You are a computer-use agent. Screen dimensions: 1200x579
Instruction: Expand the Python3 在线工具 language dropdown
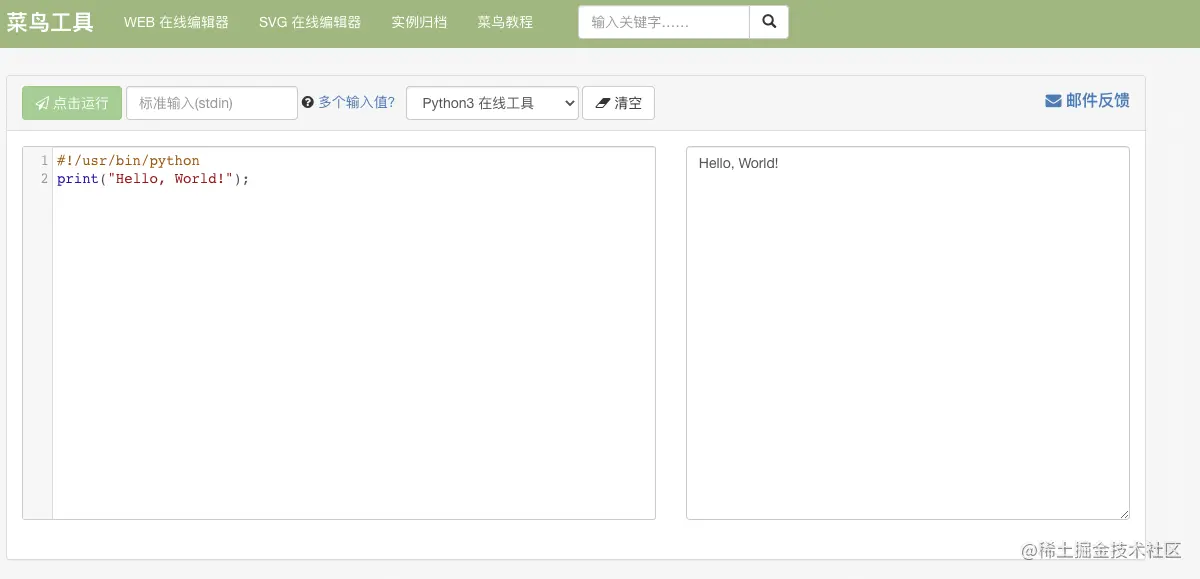(492, 103)
